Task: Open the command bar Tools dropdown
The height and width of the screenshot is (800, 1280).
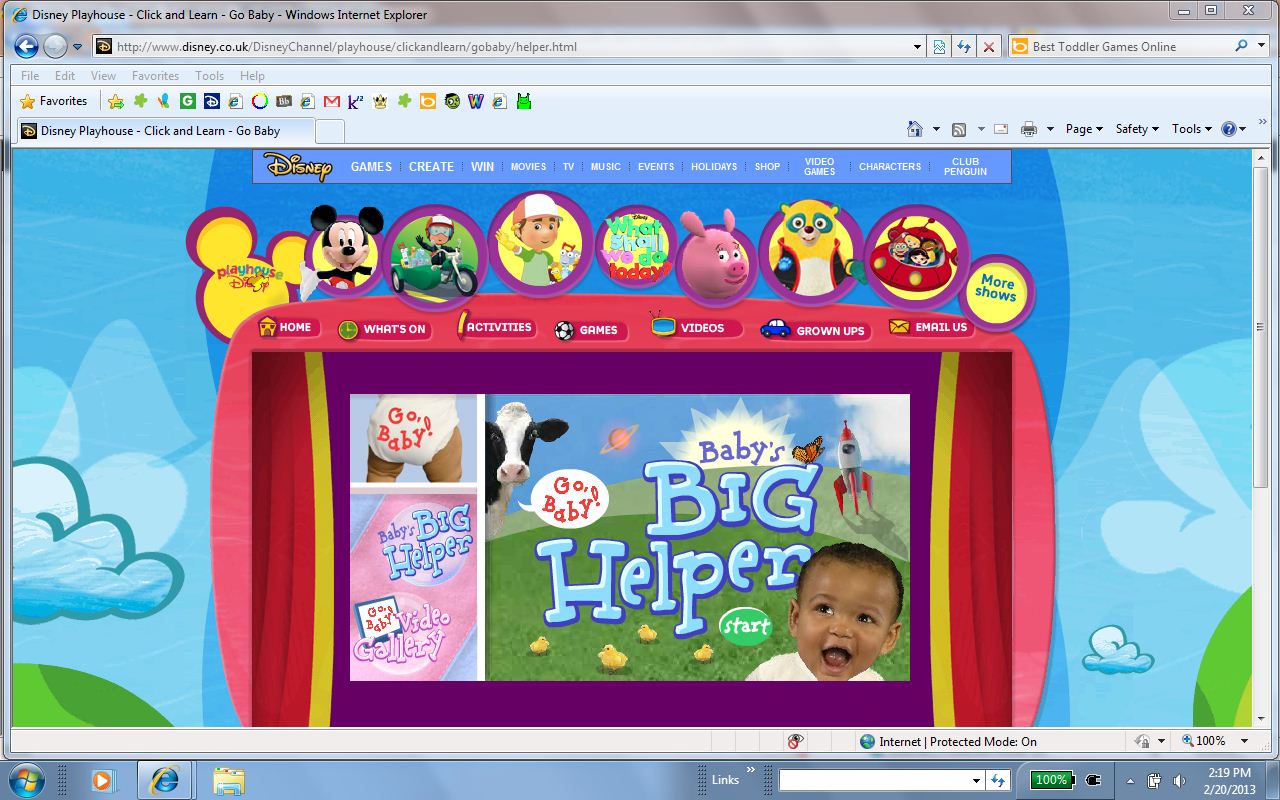Action: coord(1192,129)
